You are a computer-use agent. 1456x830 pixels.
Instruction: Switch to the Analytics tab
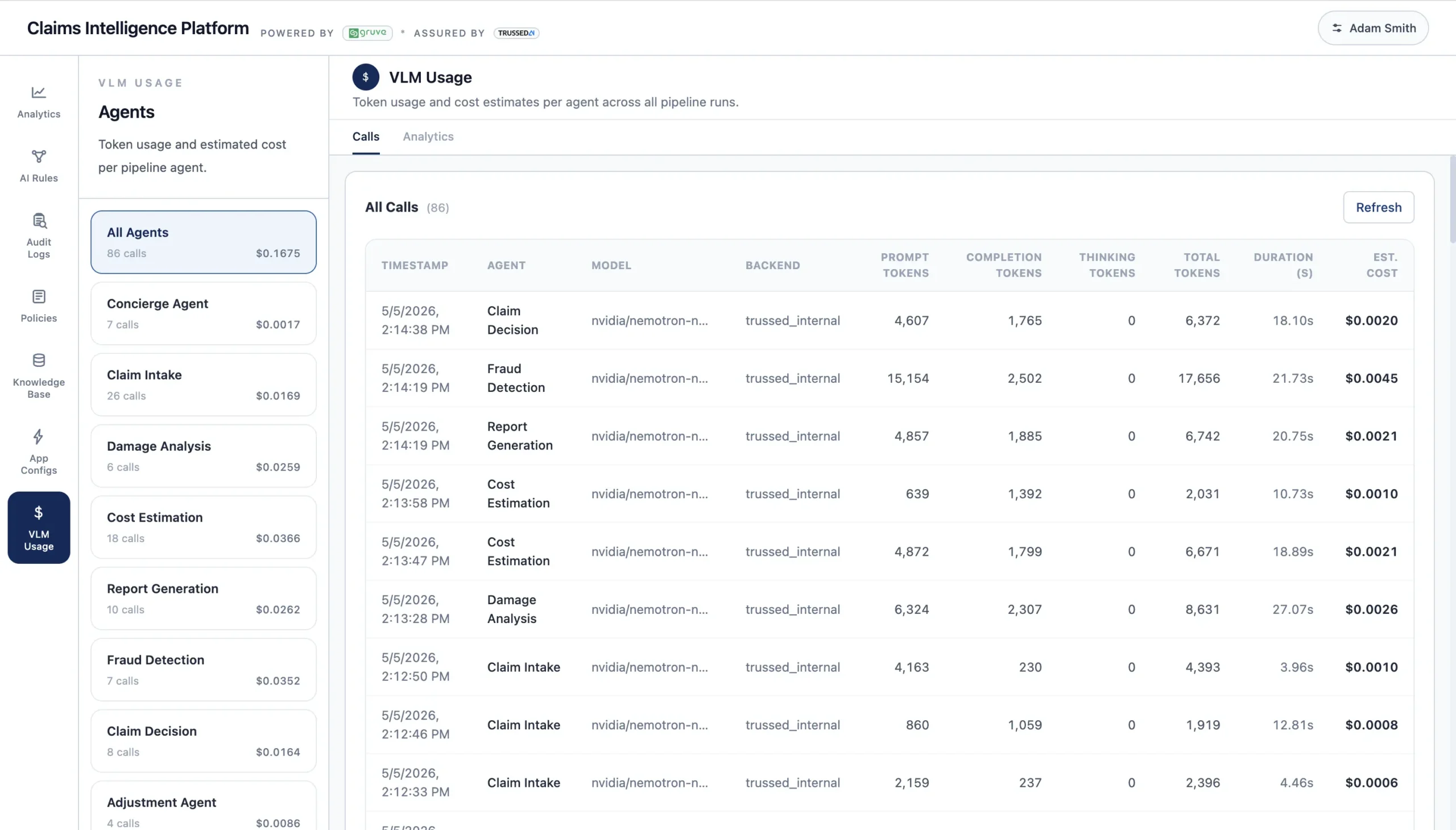click(x=428, y=136)
